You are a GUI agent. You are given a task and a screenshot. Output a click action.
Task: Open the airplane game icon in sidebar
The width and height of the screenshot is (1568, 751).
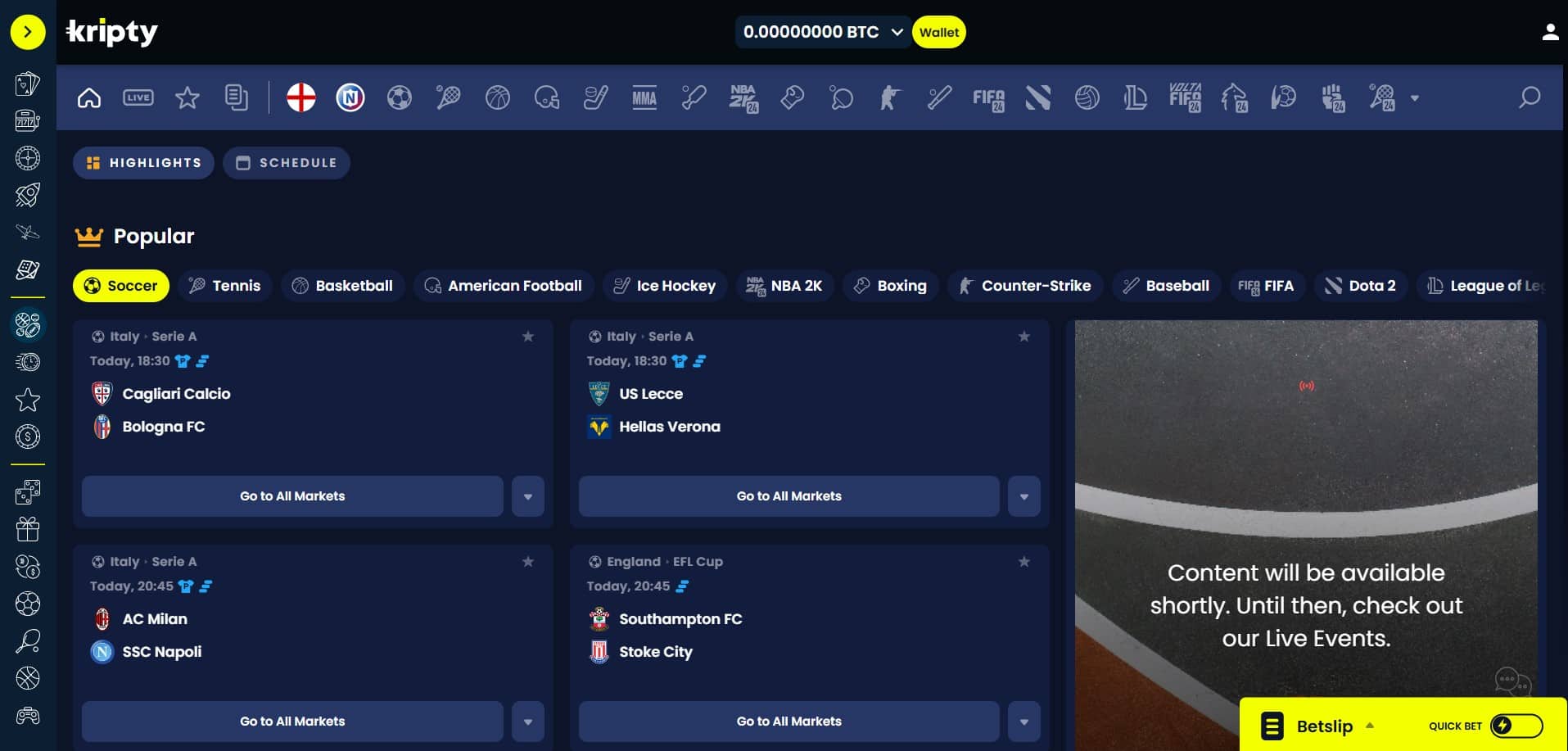click(27, 232)
